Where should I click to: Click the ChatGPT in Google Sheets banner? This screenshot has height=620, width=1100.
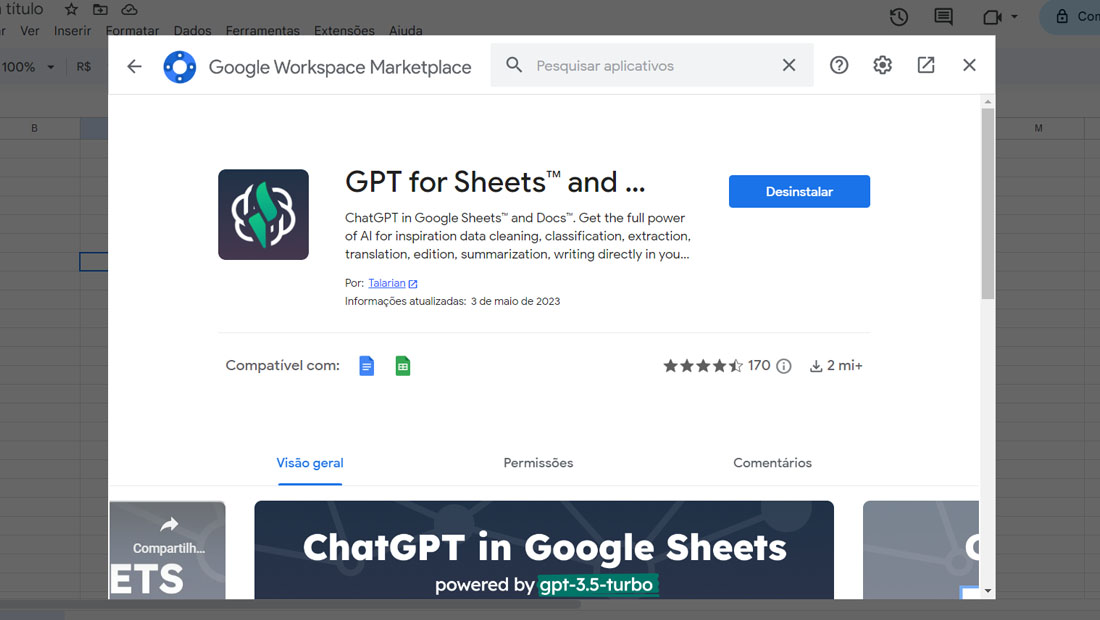click(x=544, y=550)
